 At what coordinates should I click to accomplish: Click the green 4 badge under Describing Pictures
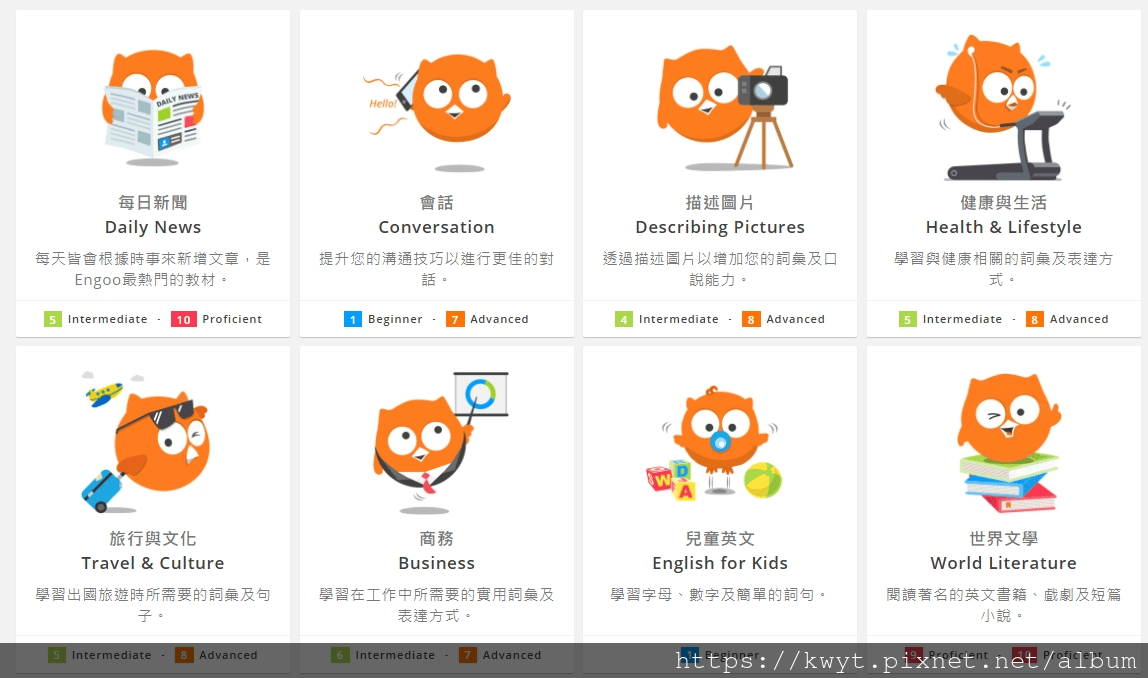[x=624, y=319]
